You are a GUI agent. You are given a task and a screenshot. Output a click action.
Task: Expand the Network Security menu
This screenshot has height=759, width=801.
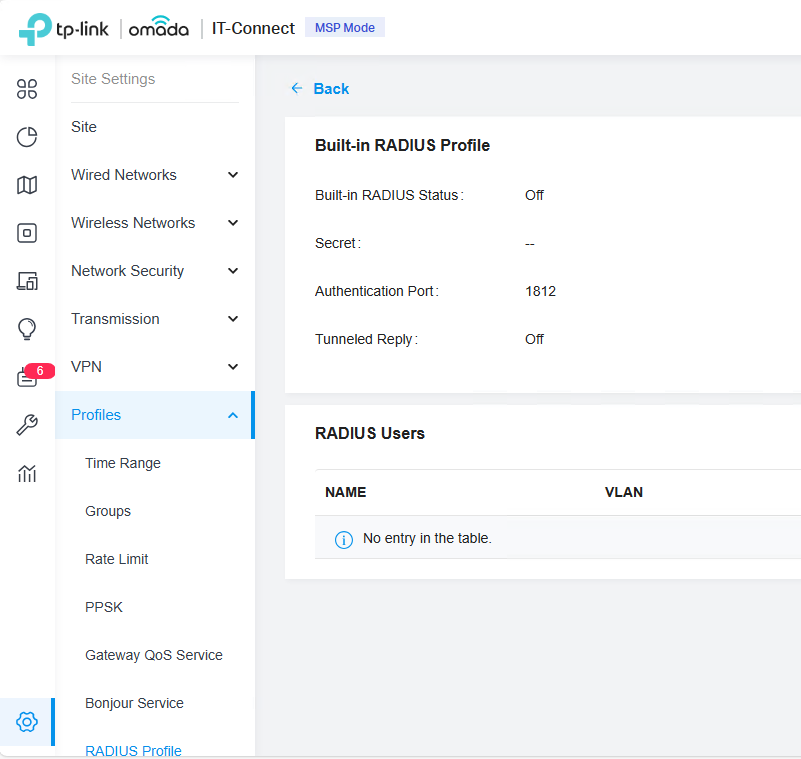pyautogui.click(x=155, y=271)
